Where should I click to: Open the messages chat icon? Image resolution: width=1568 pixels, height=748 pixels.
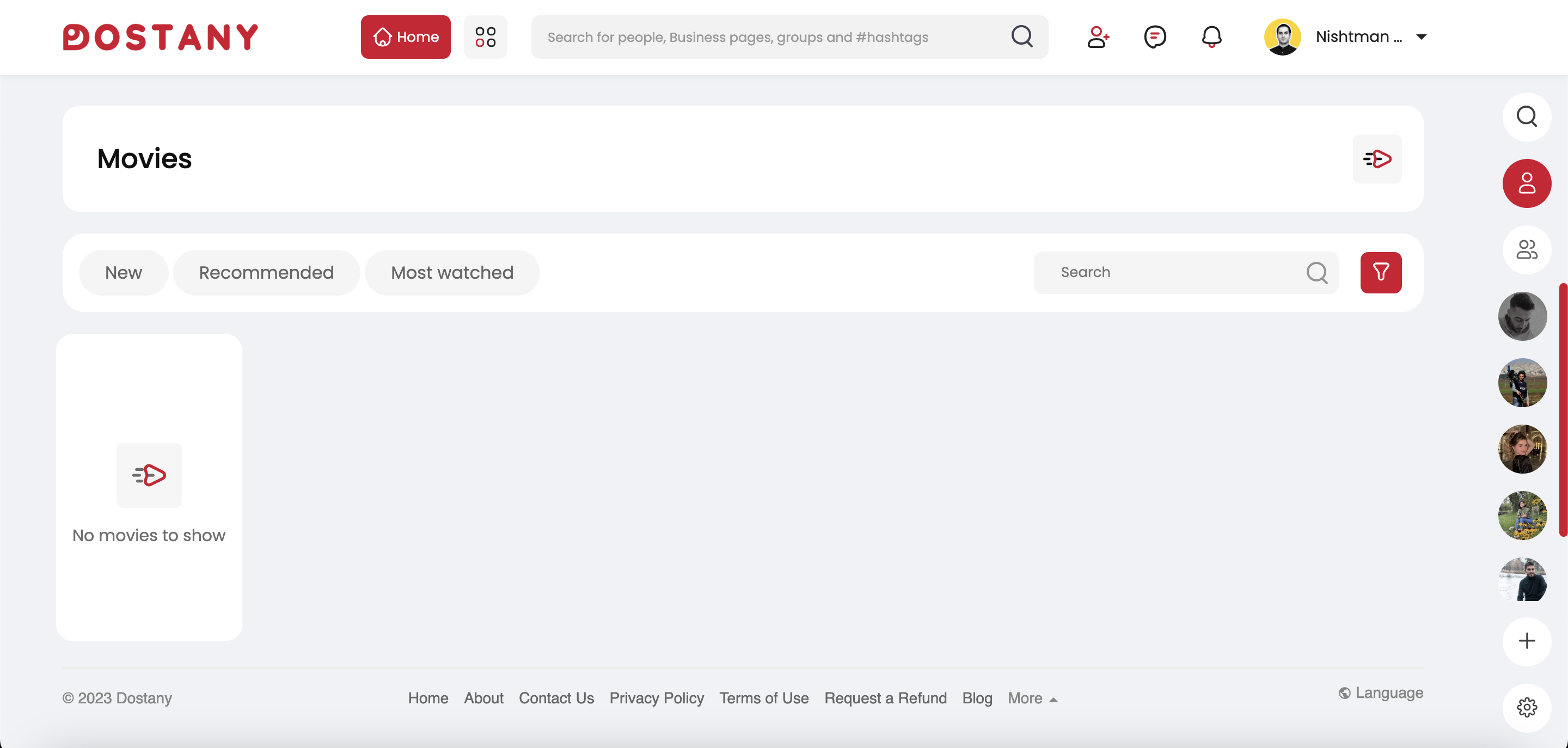tap(1155, 37)
